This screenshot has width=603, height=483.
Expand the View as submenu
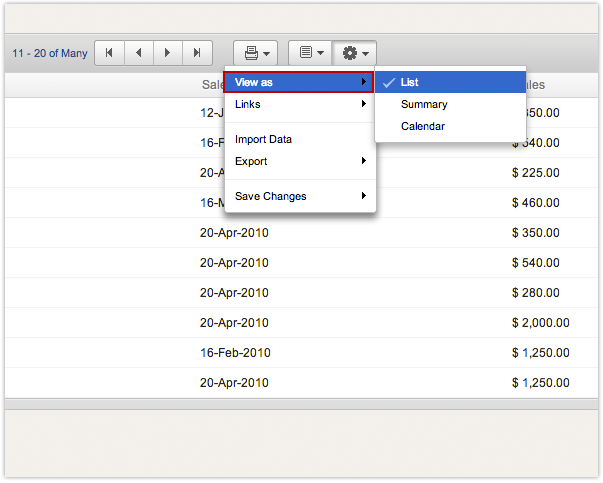click(x=299, y=82)
